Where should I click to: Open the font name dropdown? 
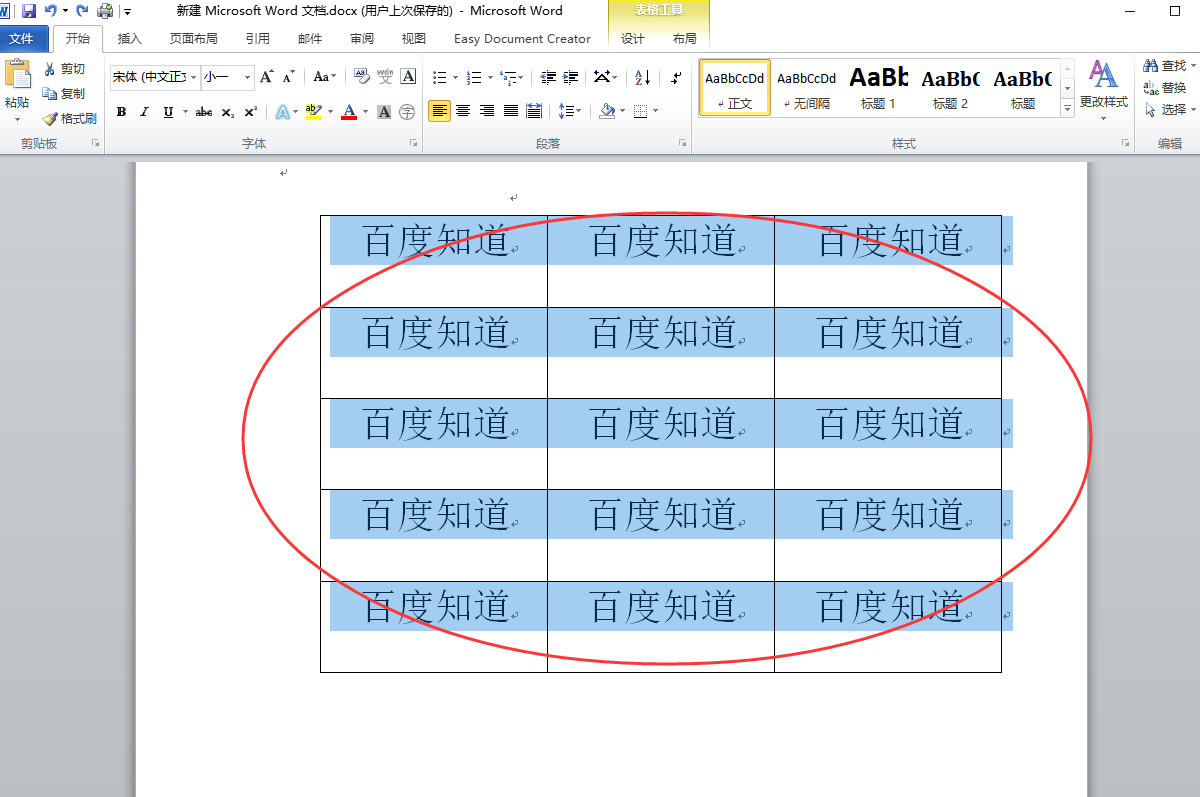(195, 77)
